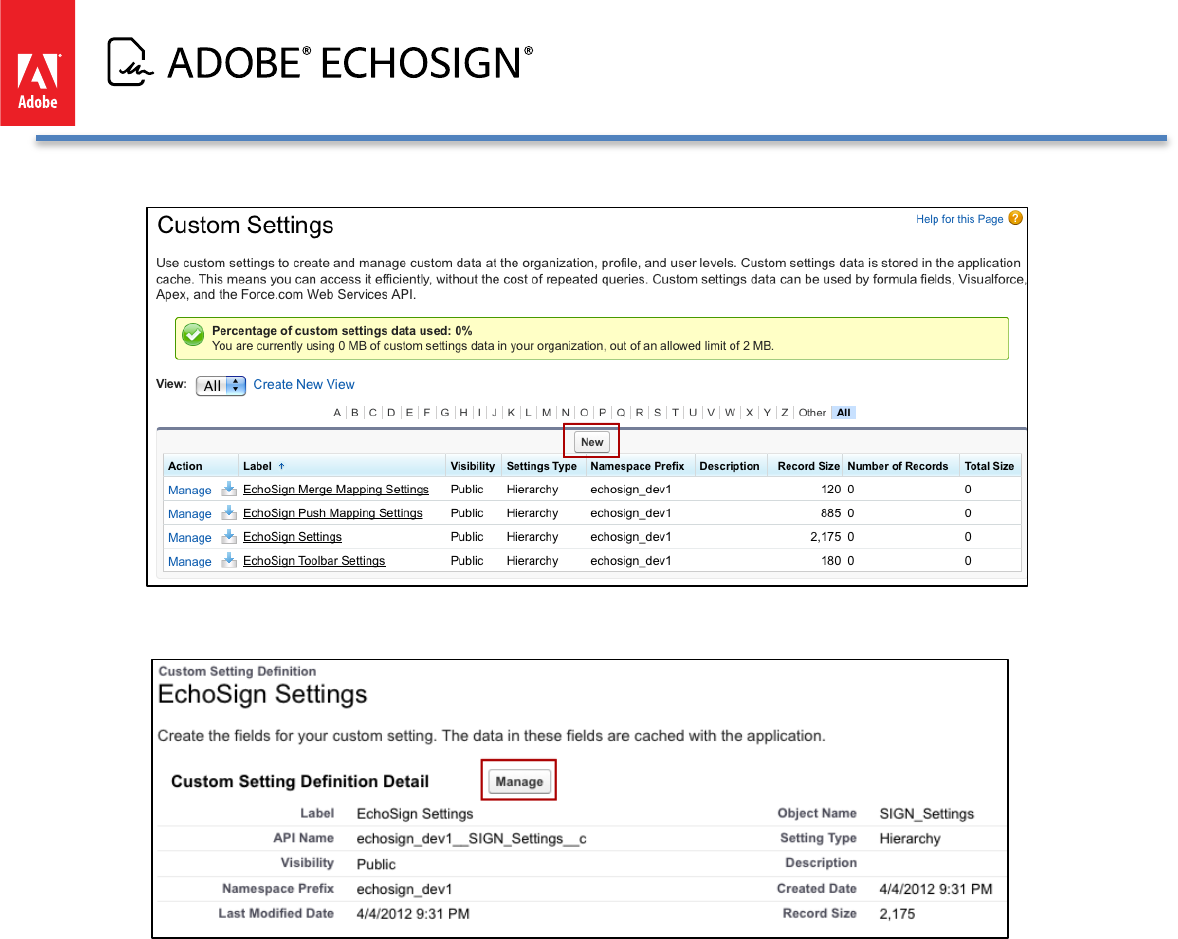
Task: Open the EchoSign Settings label link
Action: pos(292,537)
